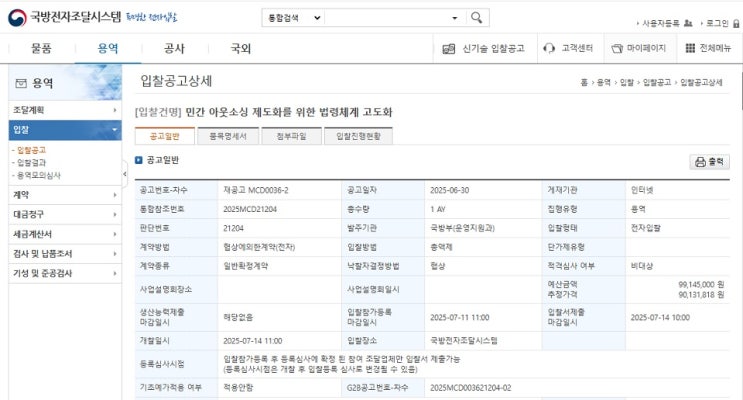Open 신기술 입찰공고 page
Image resolution: width=743 pixels, height=400 pixels.
click(x=493, y=48)
